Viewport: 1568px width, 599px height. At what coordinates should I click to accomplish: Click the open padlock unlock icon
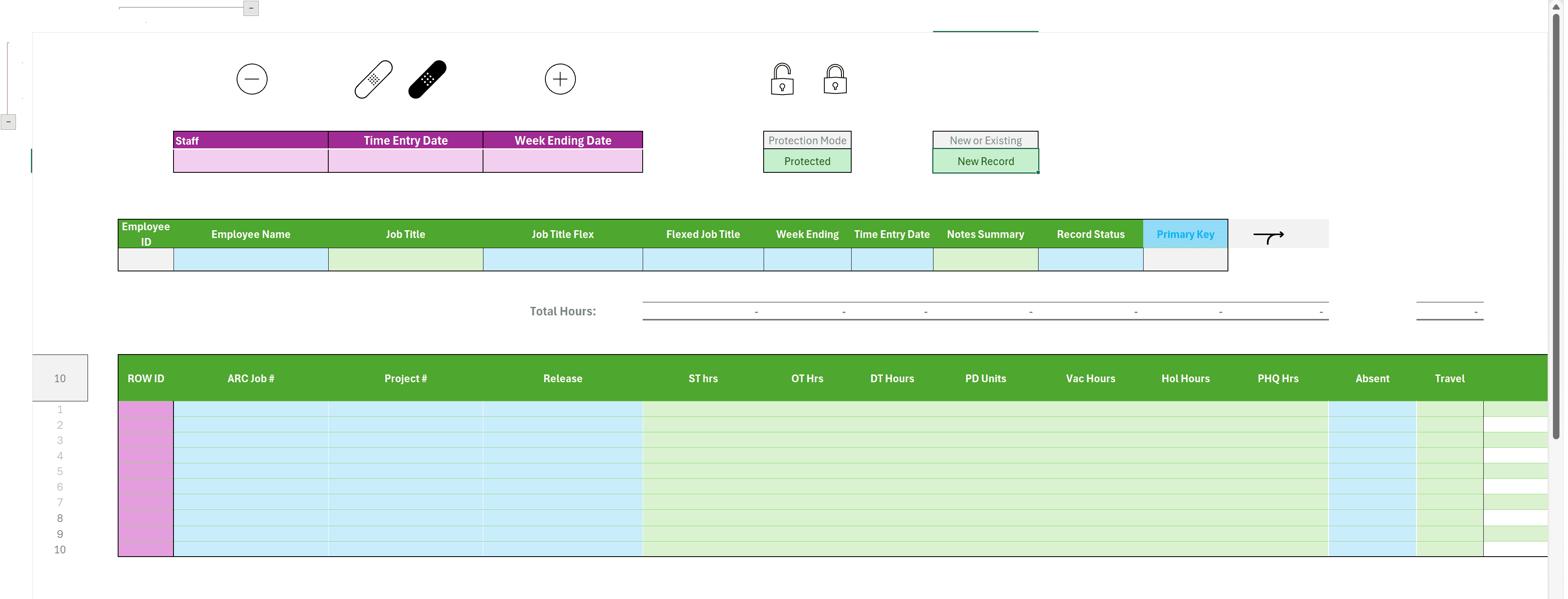782,80
